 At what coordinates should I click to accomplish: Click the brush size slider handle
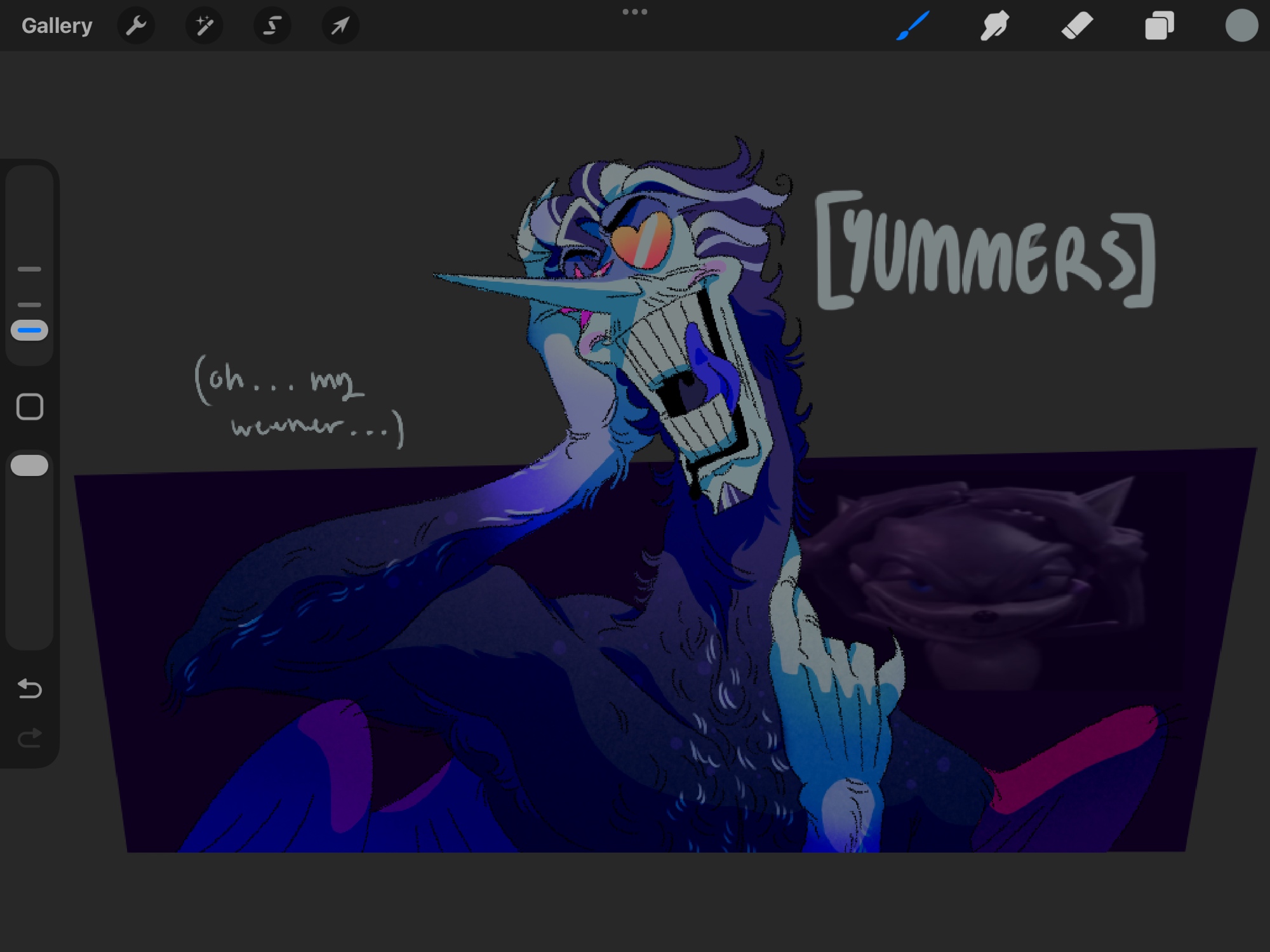tap(29, 330)
